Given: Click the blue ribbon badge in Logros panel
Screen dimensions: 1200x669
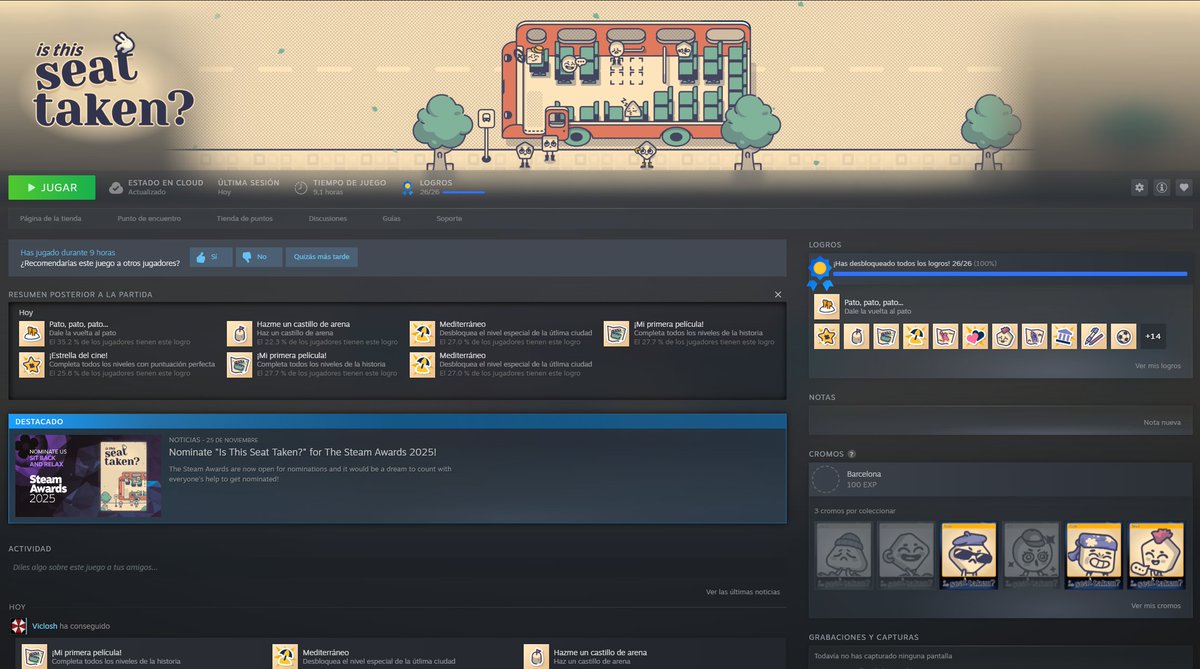Looking at the screenshot, I should [820, 272].
